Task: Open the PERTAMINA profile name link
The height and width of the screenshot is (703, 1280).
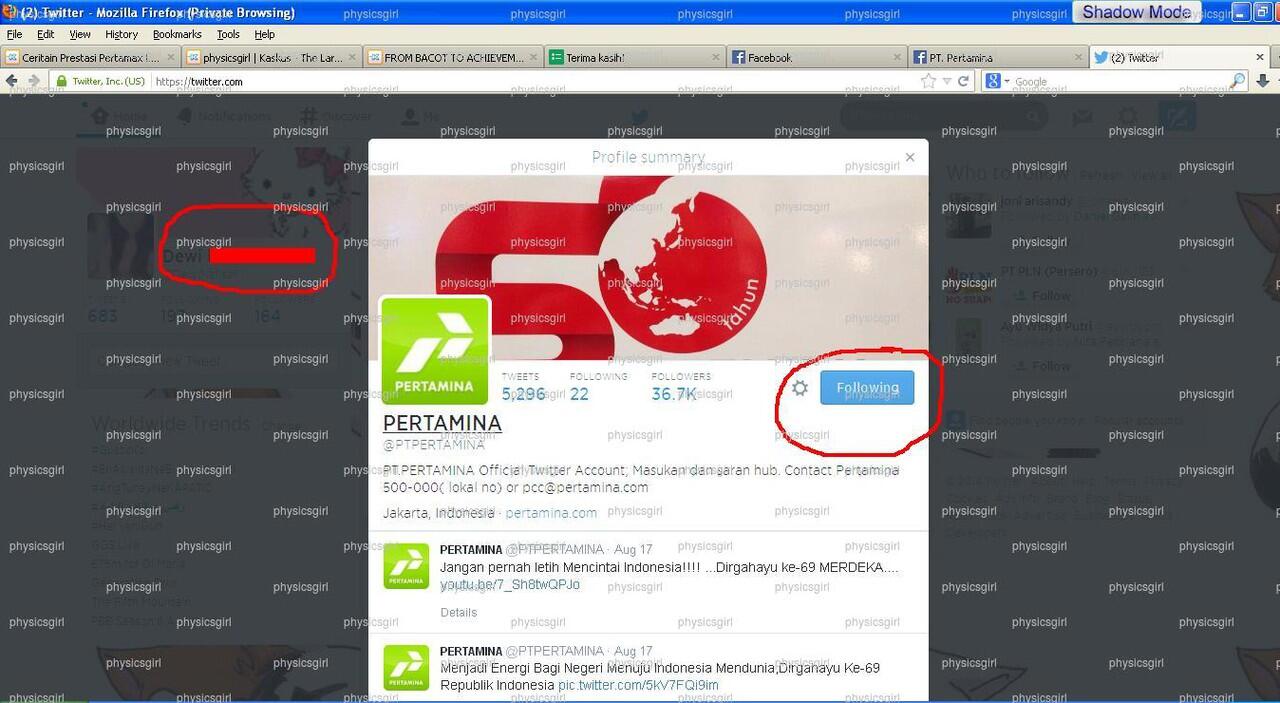Action: point(442,423)
